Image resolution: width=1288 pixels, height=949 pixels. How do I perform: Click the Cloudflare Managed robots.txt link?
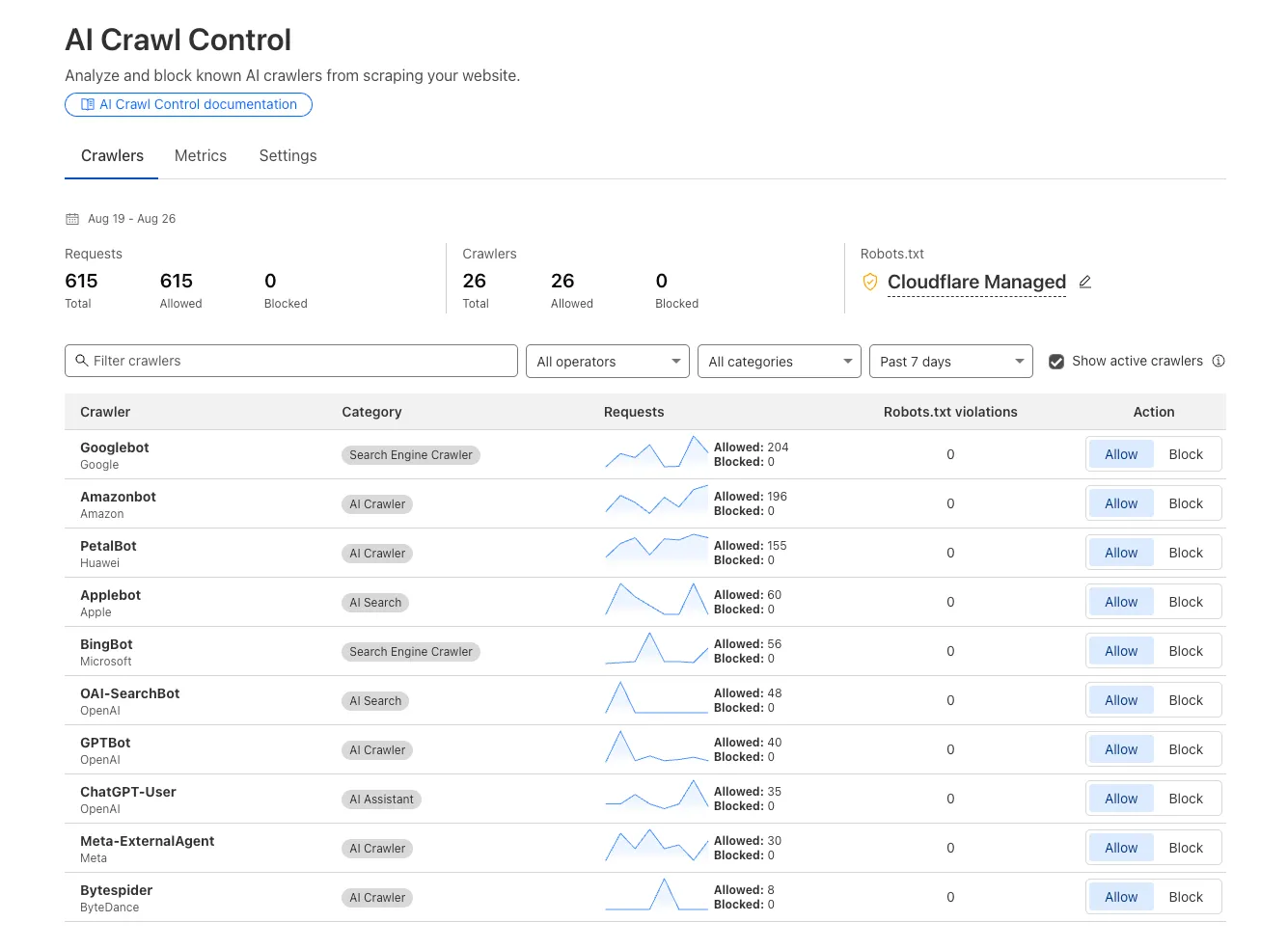click(976, 282)
